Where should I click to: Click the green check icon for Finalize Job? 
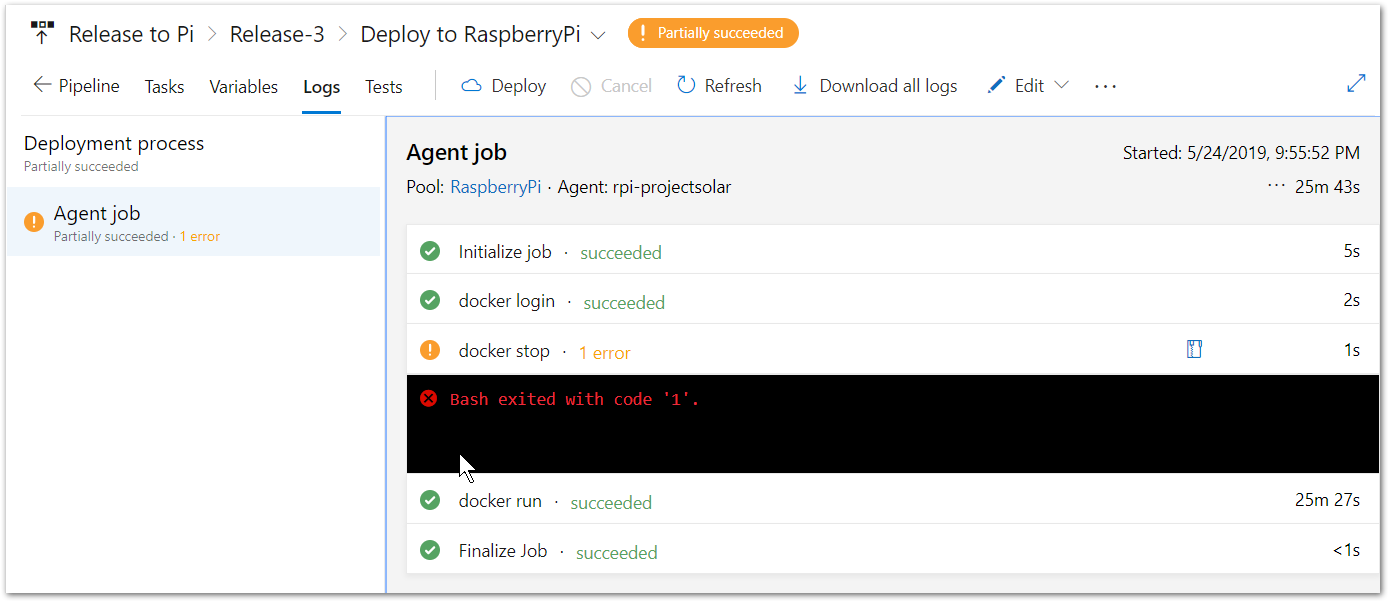[x=430, y=550]
